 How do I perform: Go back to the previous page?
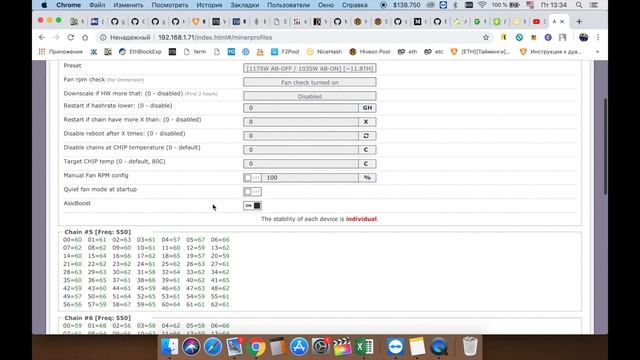click(x=42, y=37)
